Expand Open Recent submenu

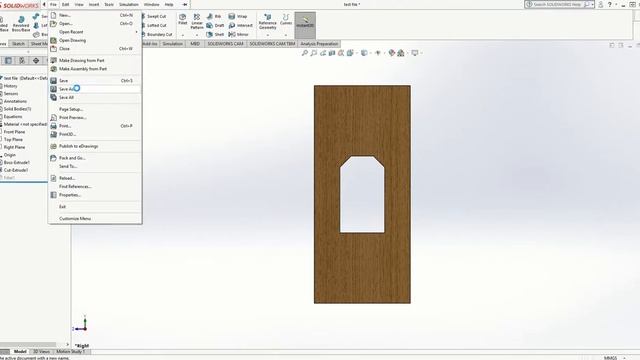coord(95,32)
